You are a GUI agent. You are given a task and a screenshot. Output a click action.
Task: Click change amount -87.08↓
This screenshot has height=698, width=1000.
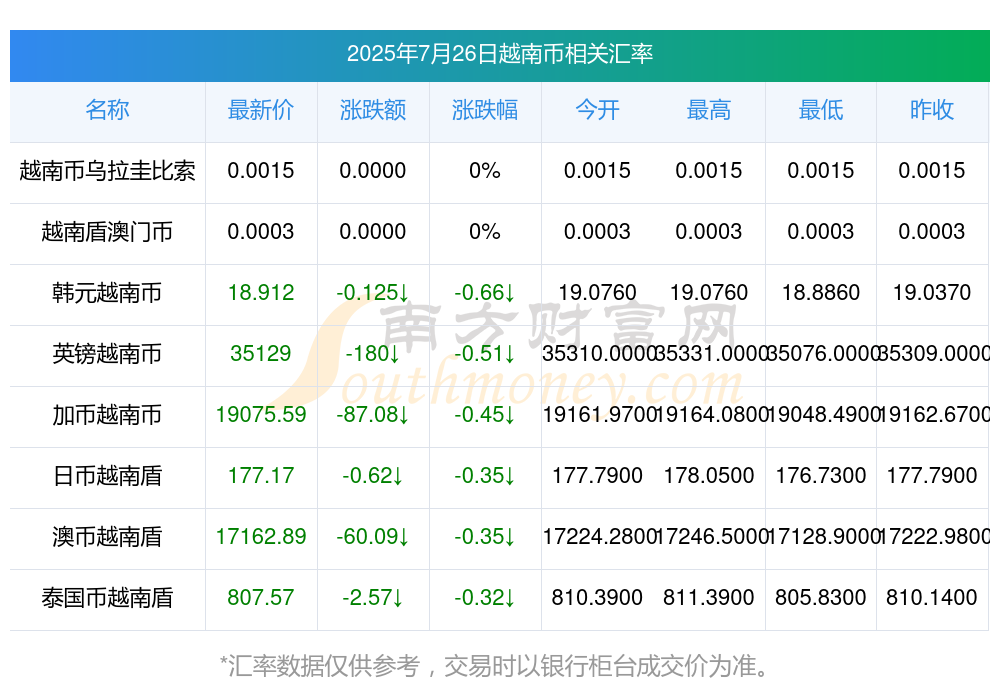372,415
